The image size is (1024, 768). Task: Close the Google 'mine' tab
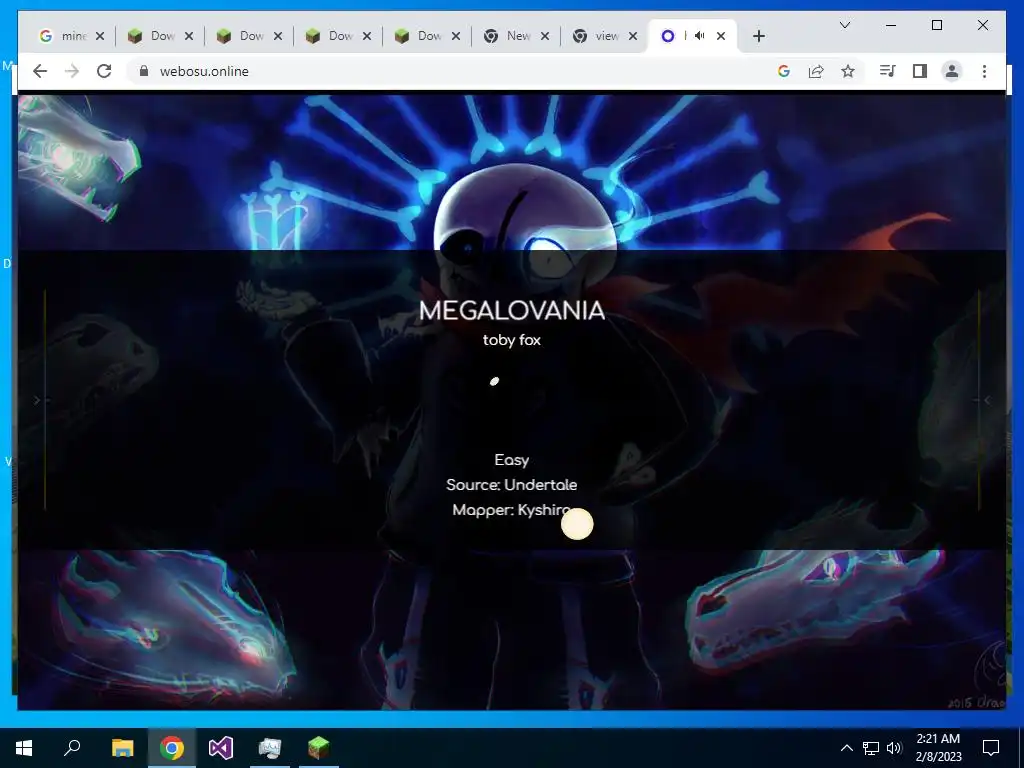(100, 36)
